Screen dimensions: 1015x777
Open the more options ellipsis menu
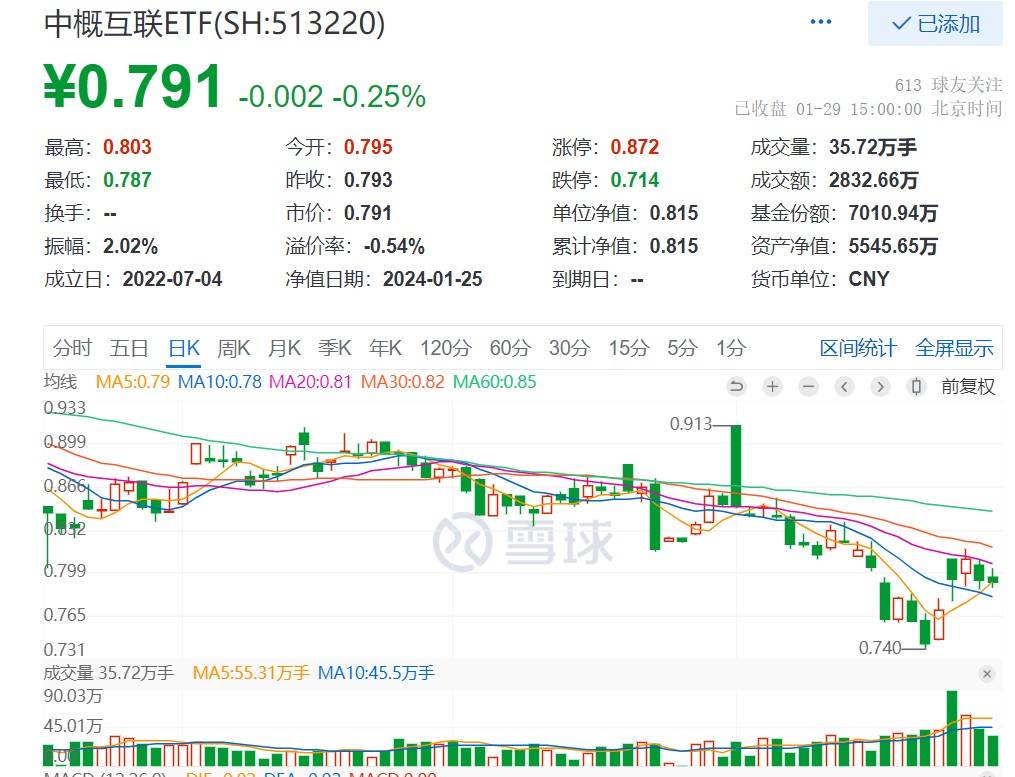click(820, 20)
